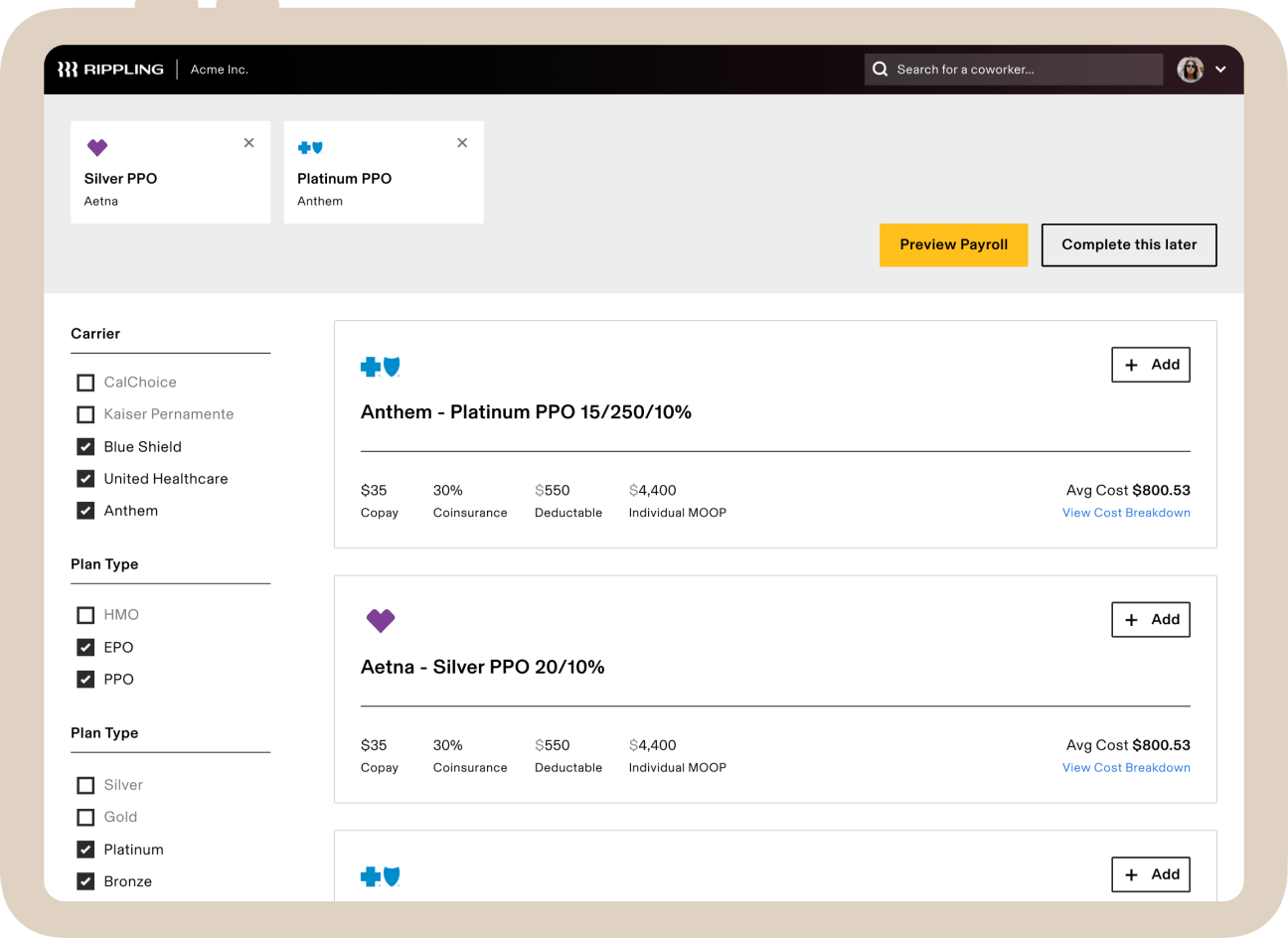Click the Rippling logo in the header
The image size is (1288, 938).
110,70
